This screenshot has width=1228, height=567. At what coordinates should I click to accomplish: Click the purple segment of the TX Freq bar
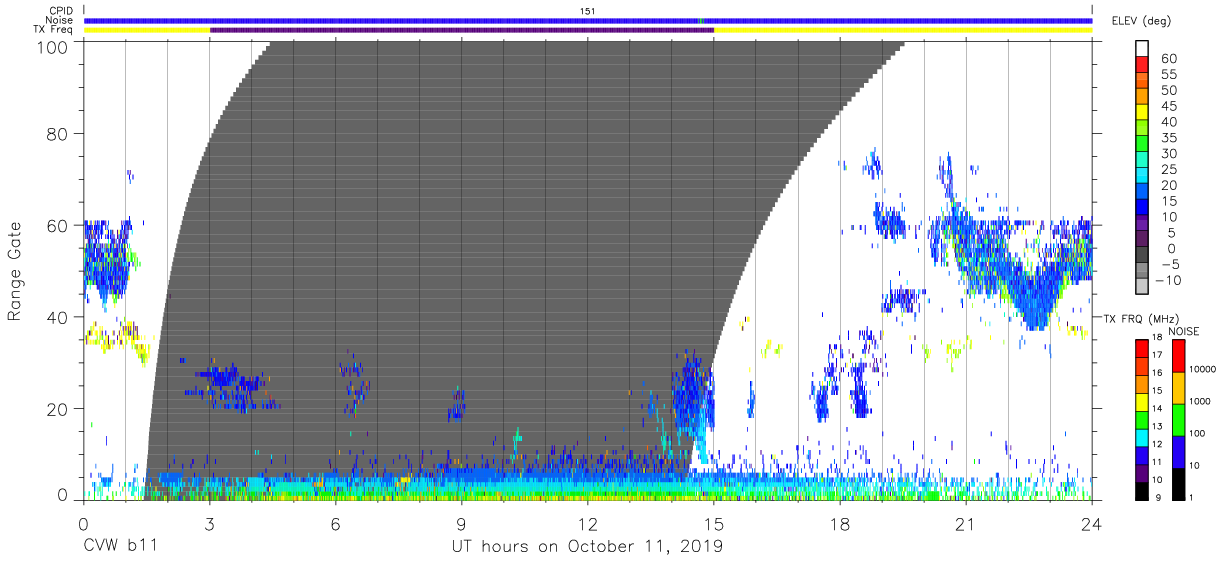462,30
